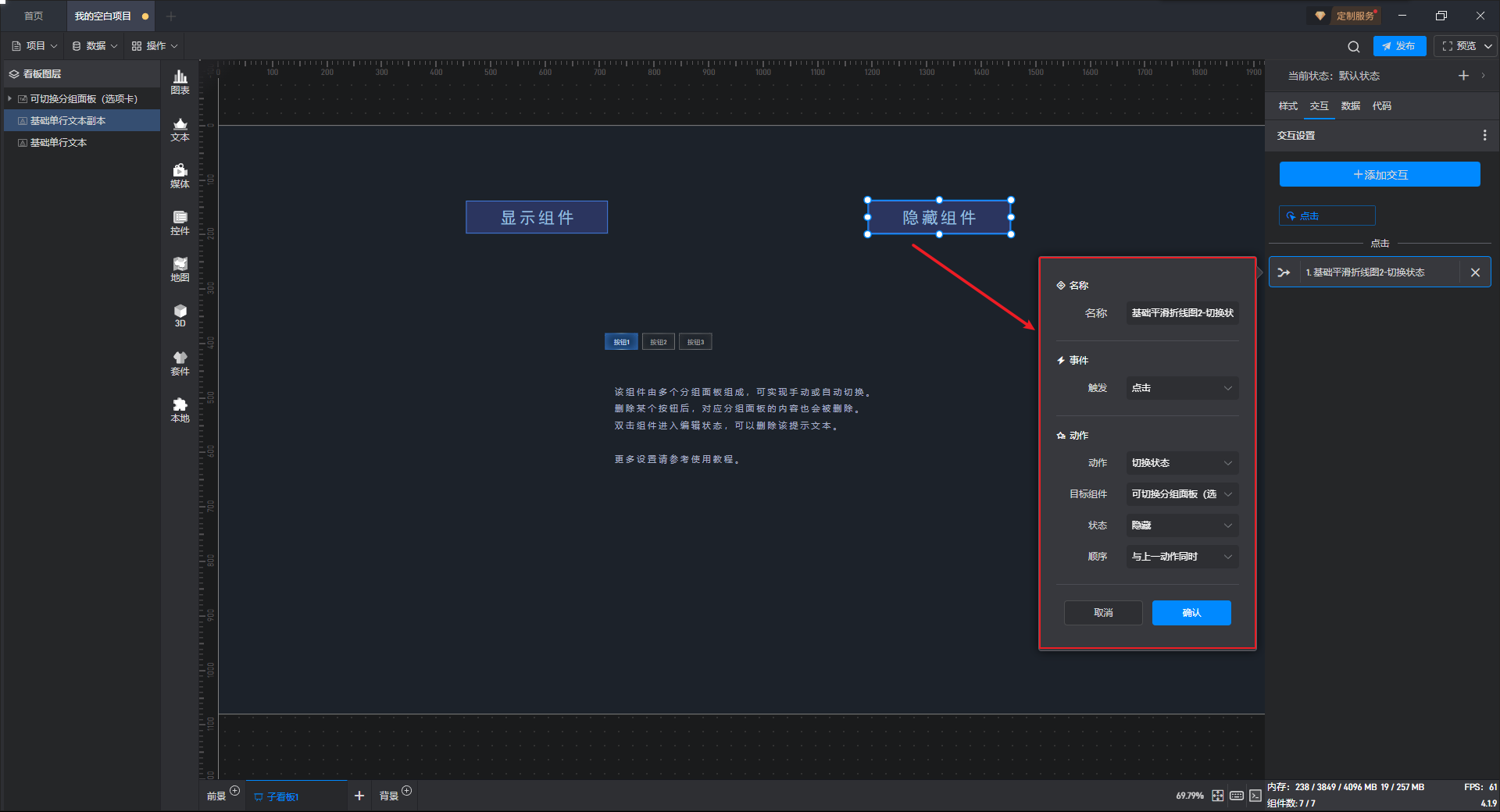Open the keyboard shortcuts icon in status bar
The width and height of the screenshot is (1500, 812).
pos(1236,796)
